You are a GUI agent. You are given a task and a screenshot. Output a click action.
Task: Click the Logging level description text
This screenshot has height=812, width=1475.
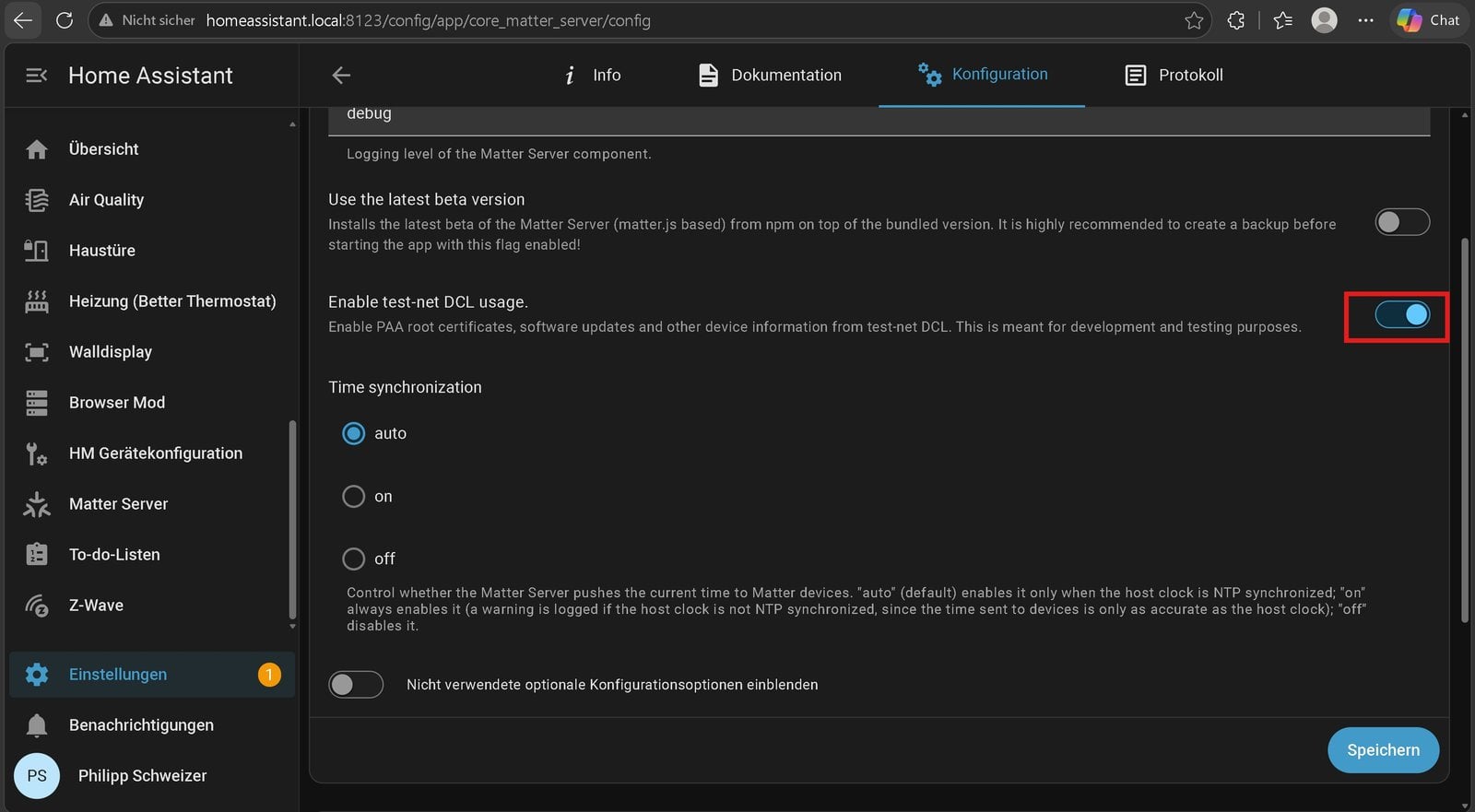coord(499,154)
